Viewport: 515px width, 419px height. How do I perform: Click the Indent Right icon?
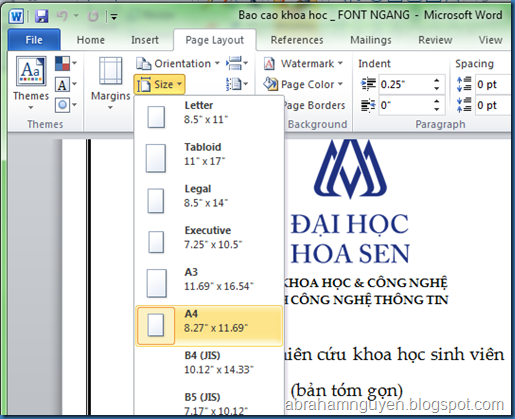[369, 105]
